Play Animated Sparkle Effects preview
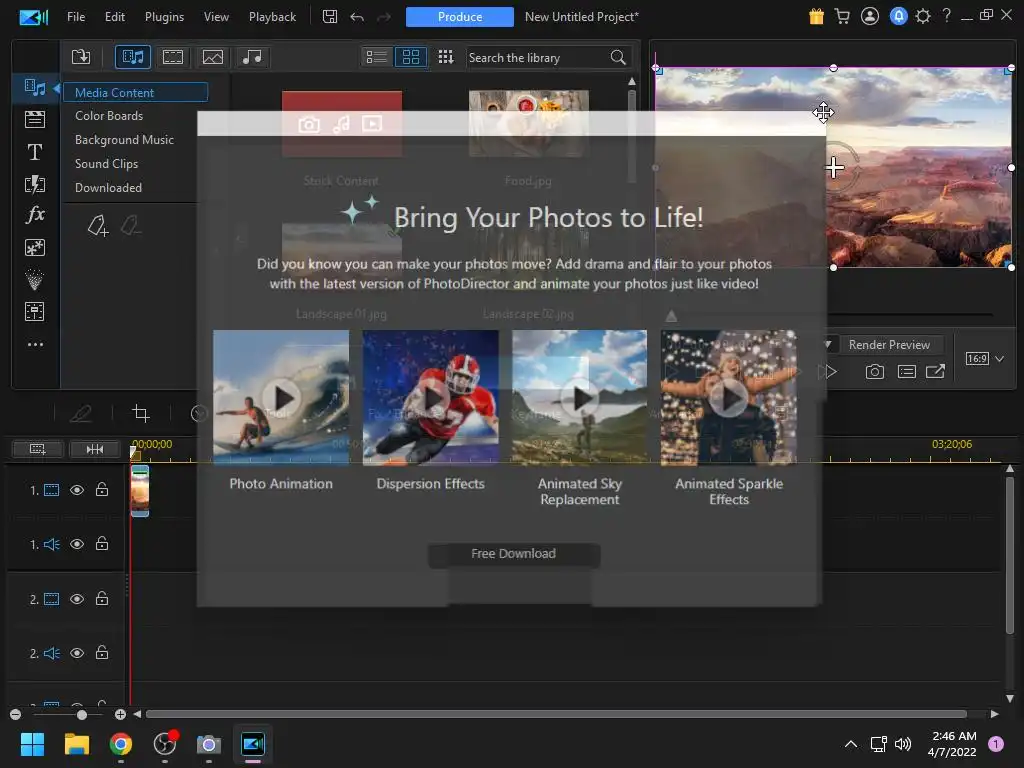This screenshot has width=1024, height=768. click(x=729, y=398)
